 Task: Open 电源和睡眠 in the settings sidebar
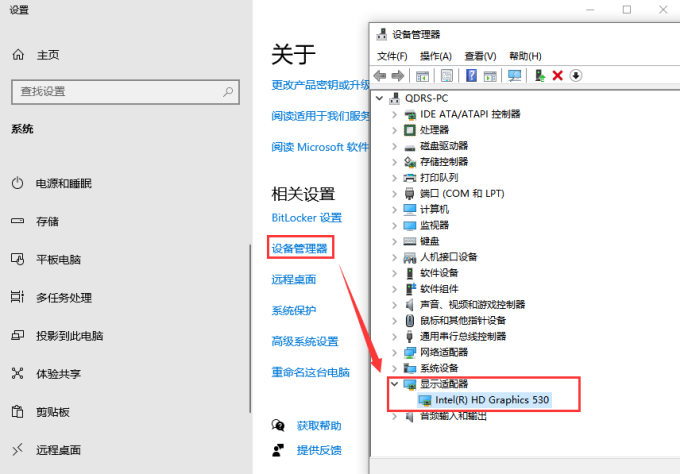pos(64,184)
